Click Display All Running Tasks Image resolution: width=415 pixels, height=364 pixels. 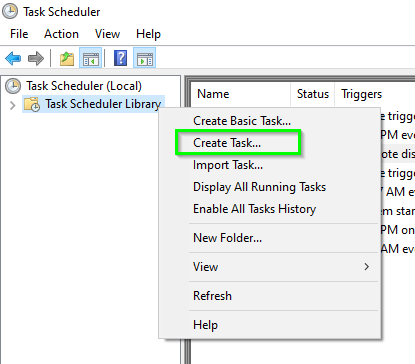point(259,187)
